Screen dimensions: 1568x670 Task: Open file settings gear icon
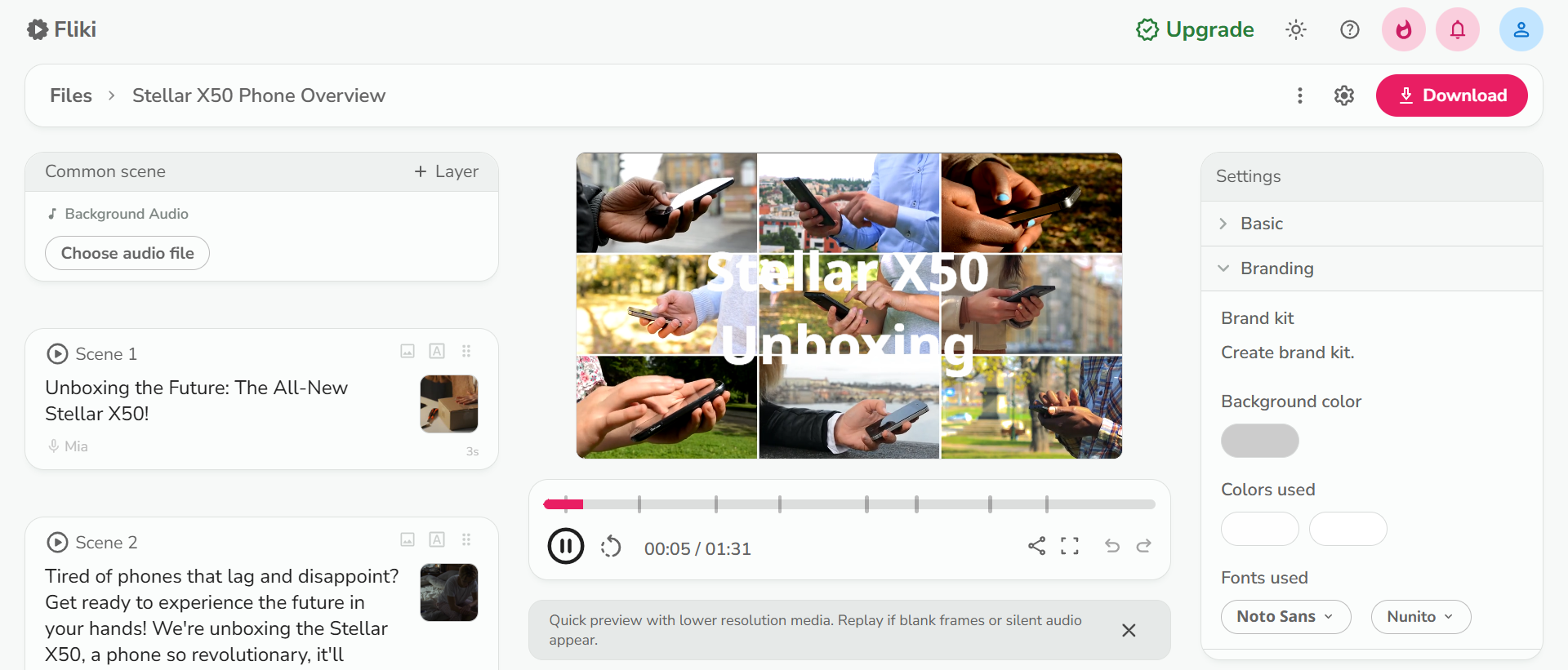coord(1344,95)
